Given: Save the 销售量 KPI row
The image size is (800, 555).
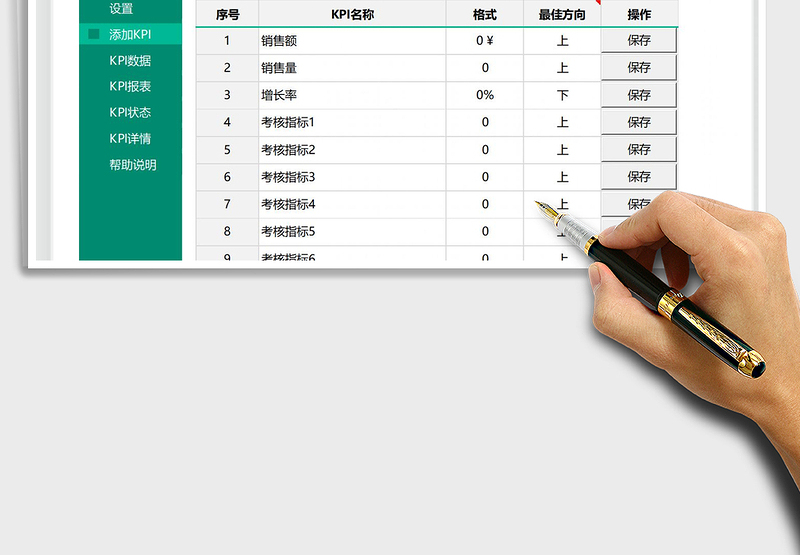Looking at the screenshot, I should click(639, 68).
